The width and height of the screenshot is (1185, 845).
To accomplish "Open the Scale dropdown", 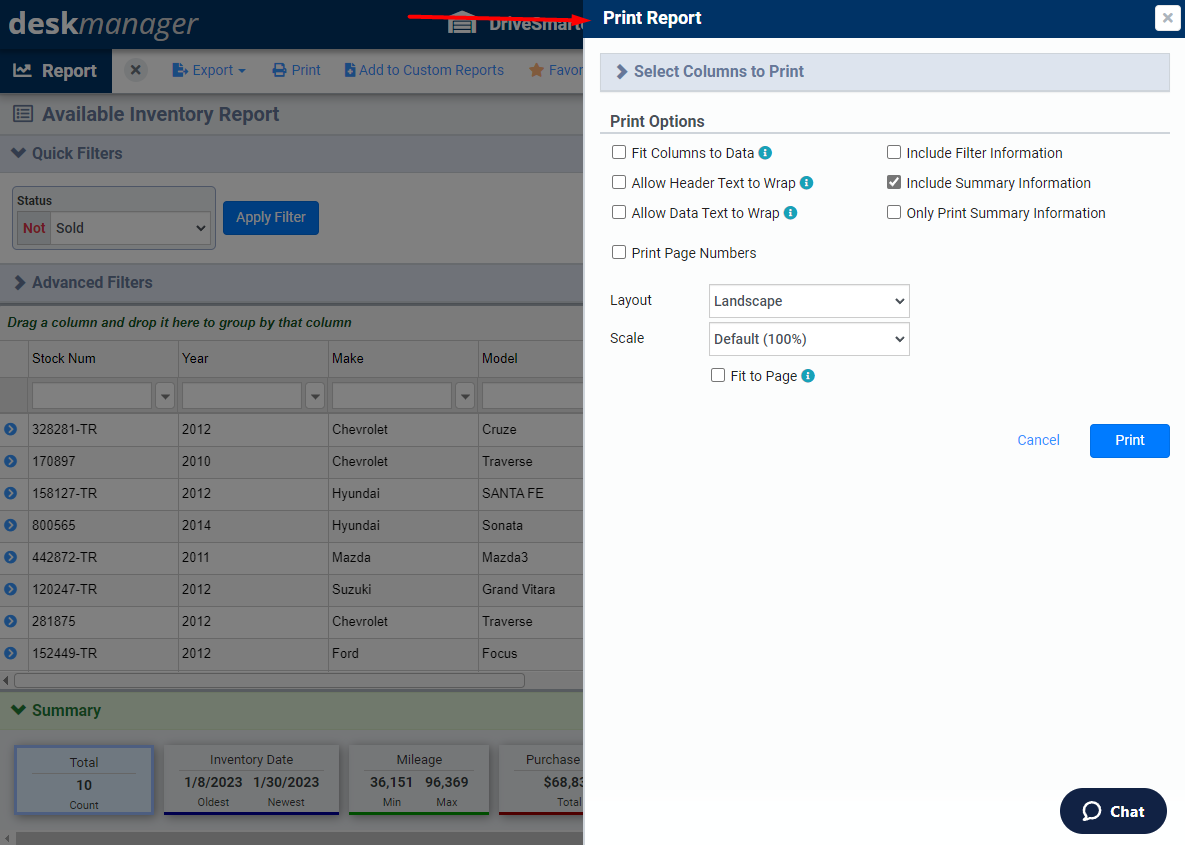I will pyautogui.click(x=808, y=339).
